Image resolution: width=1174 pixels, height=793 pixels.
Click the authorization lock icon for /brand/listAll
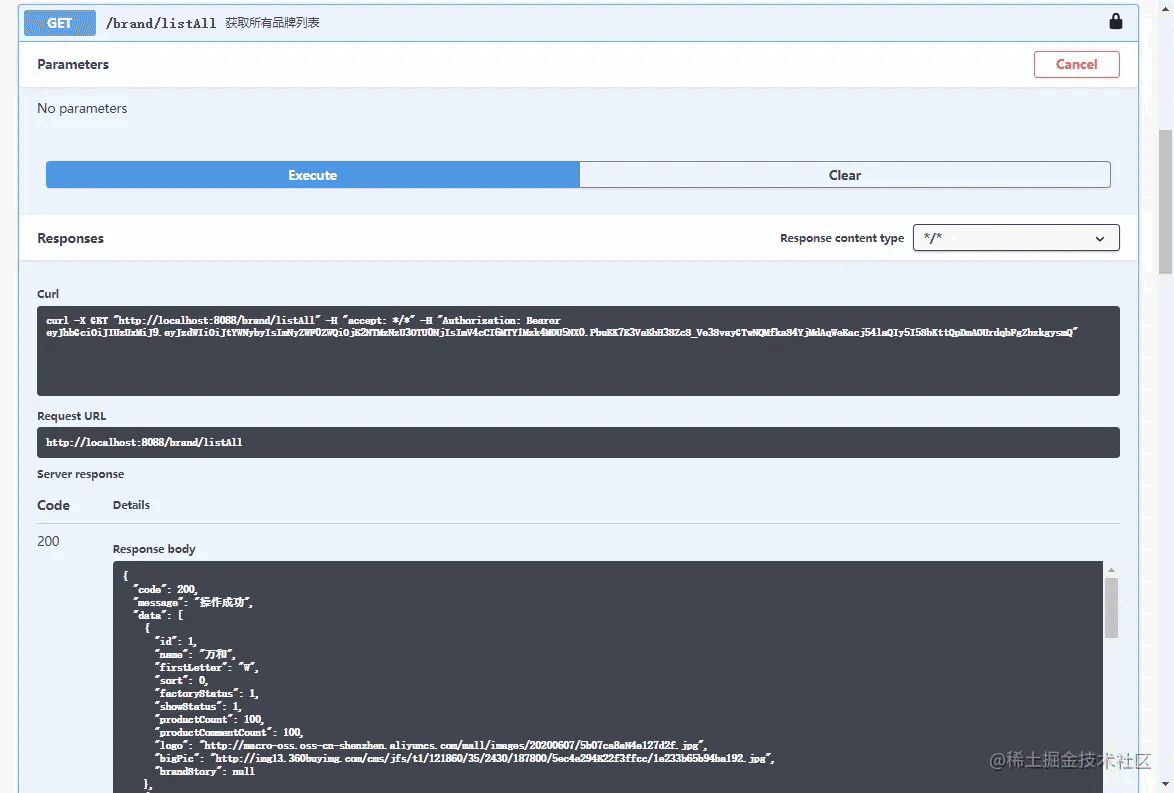coord(1116,21)
